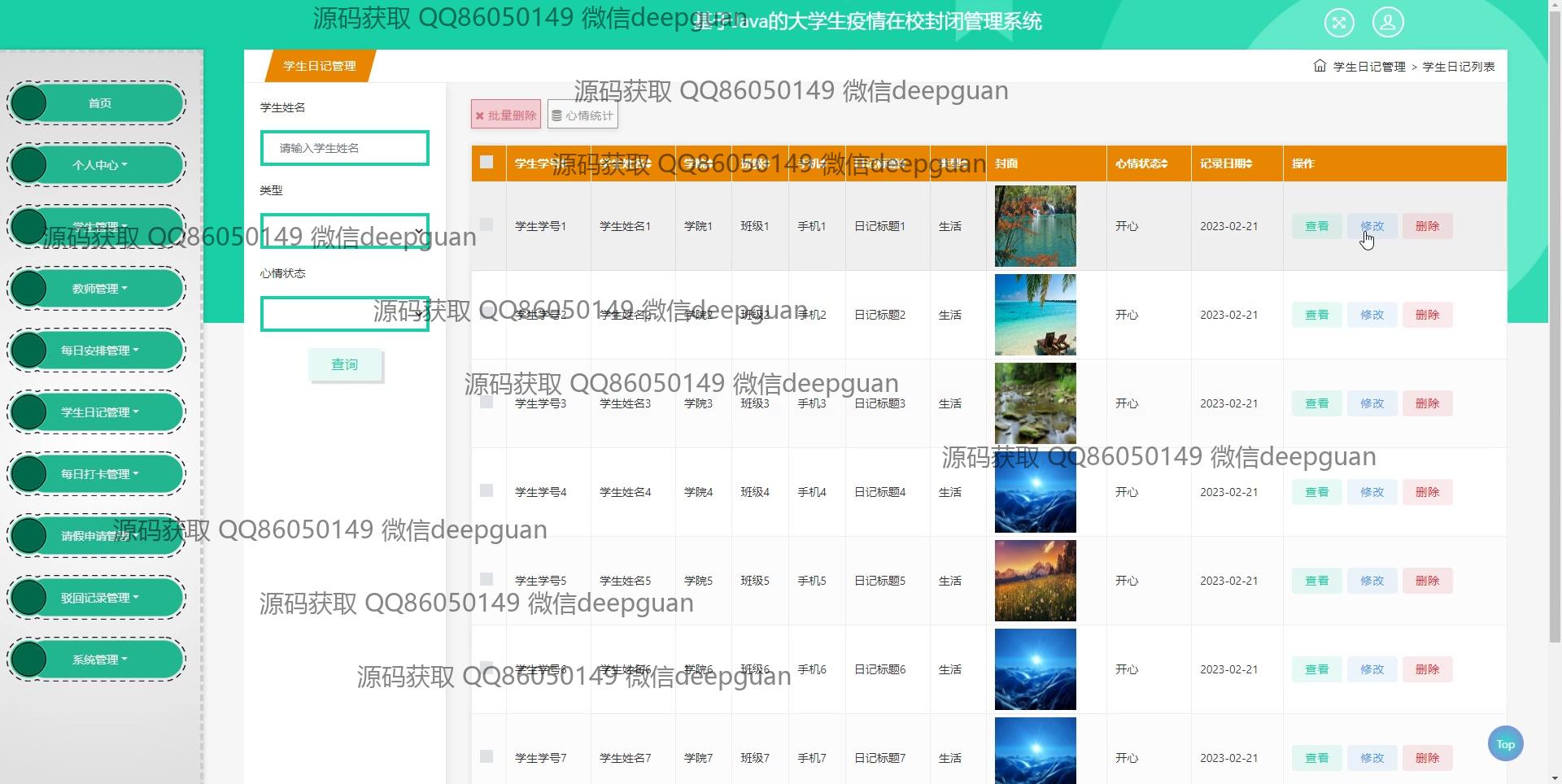Expand the 每日打卡管理 sidebar menu

(x=99, y=474)
